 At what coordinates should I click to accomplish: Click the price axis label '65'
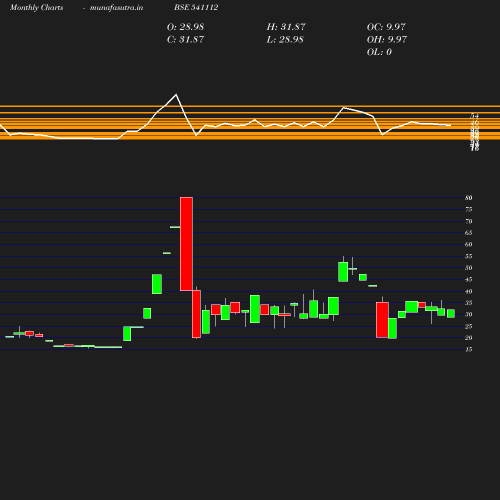tap(469, 233)
